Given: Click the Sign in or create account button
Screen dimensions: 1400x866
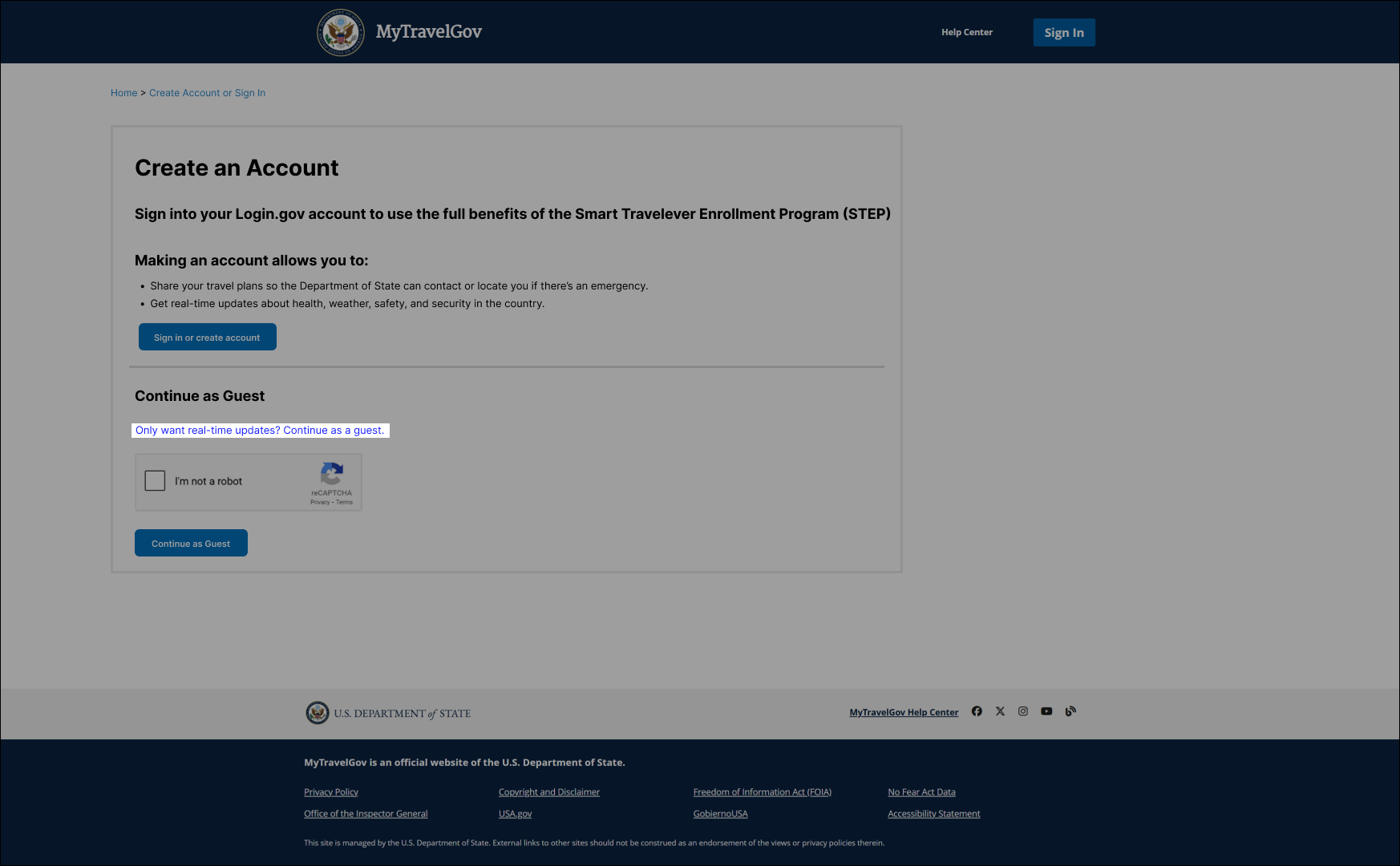Looking at the screenshot, I should pyautogui.click(x=208, y=337).
